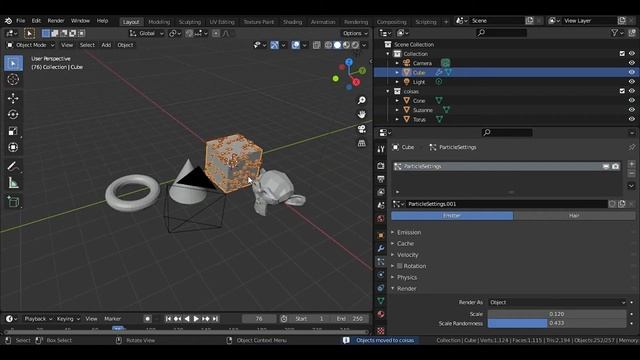The image size is (640, 360).
Task: Open the Render menu
Action: [56, 20]
